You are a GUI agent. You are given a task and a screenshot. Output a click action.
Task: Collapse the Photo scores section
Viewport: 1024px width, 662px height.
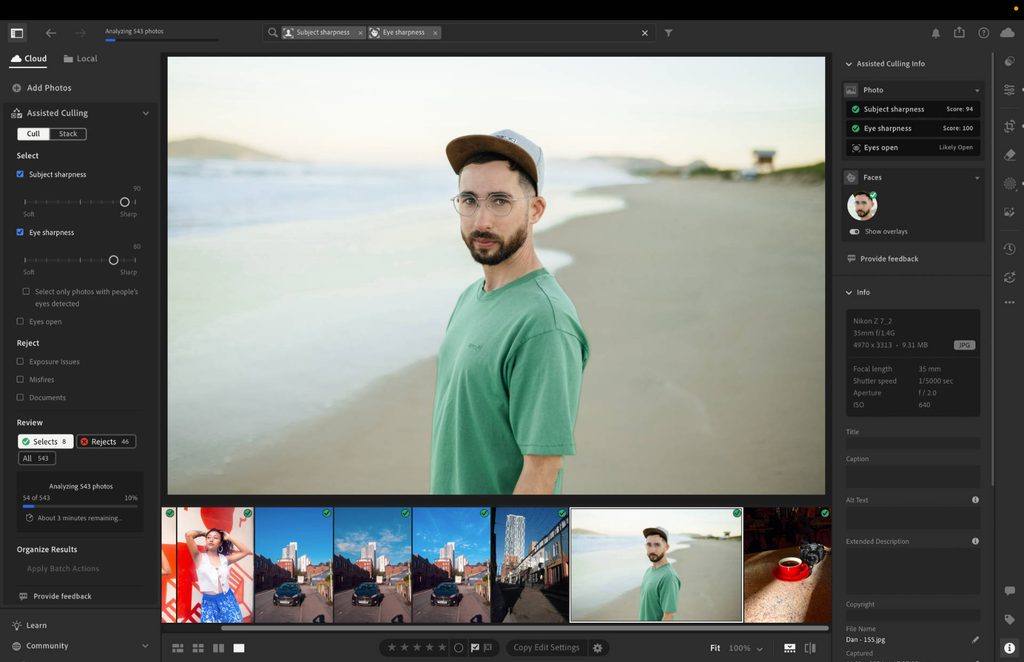977,90
